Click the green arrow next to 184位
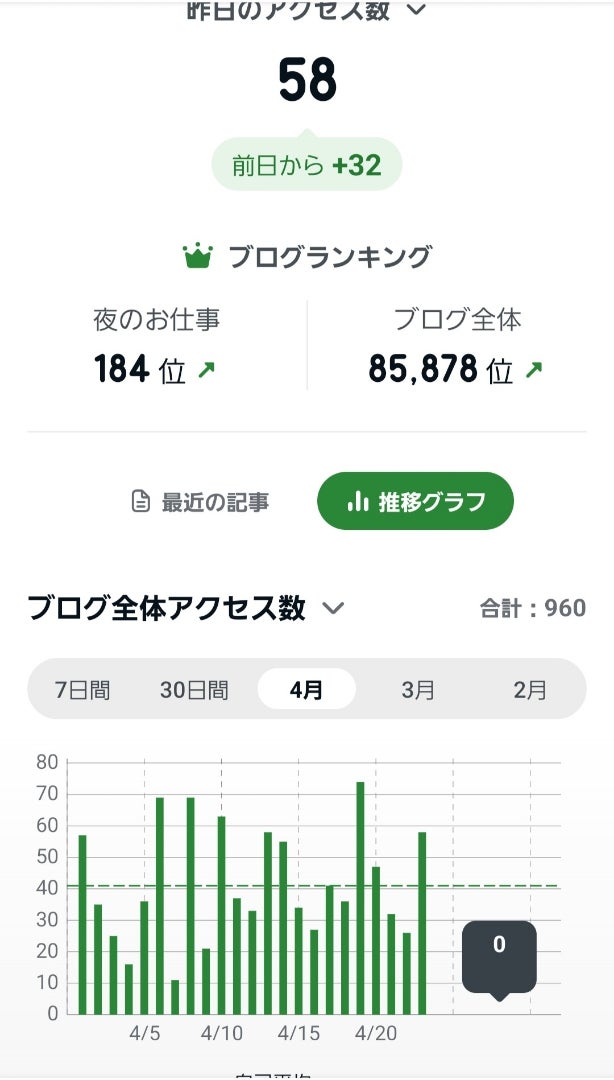 207,370
